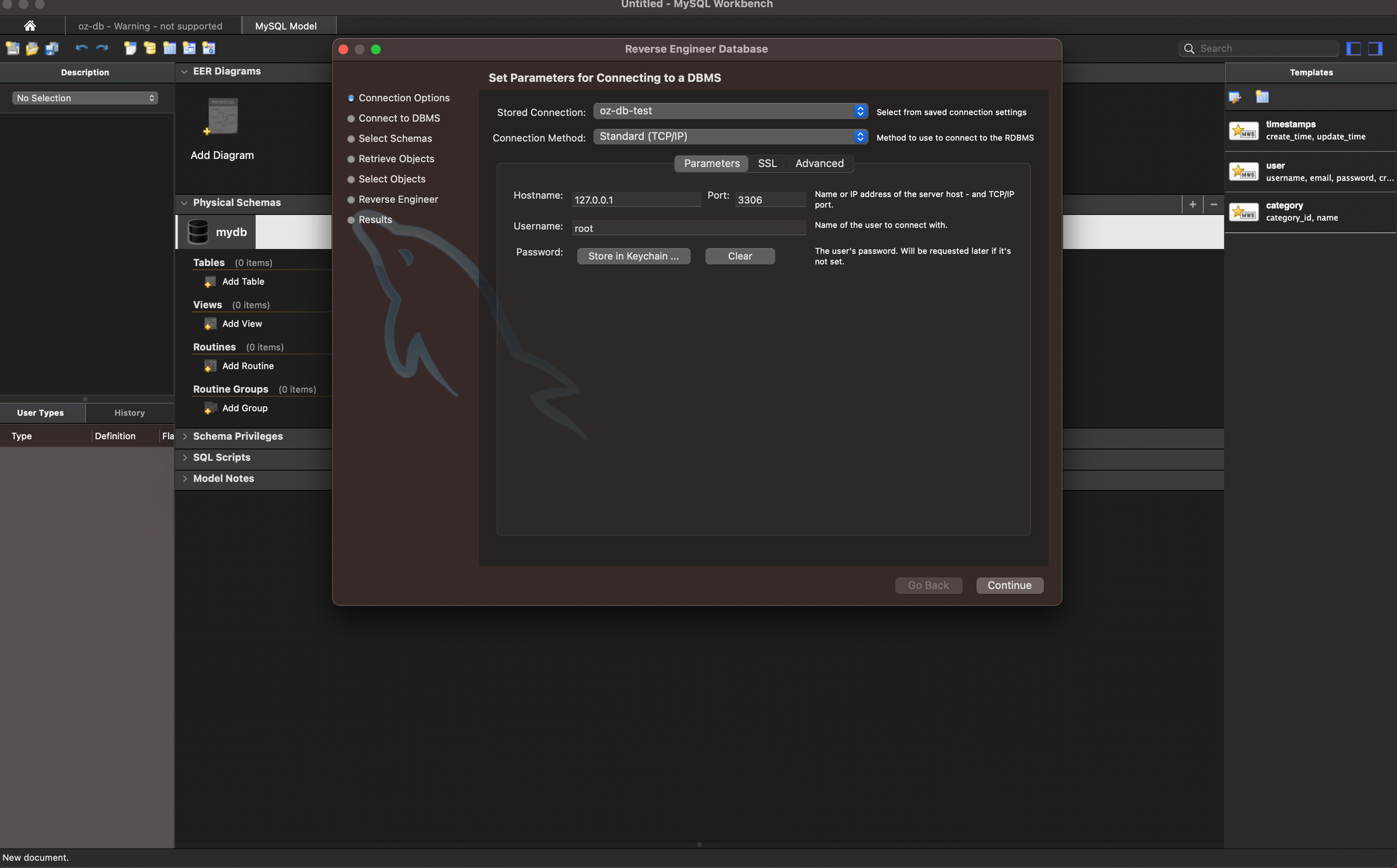The image size is (1397, 868).
Task: Click the open model folder icon
Action: [x=32, y=48]
